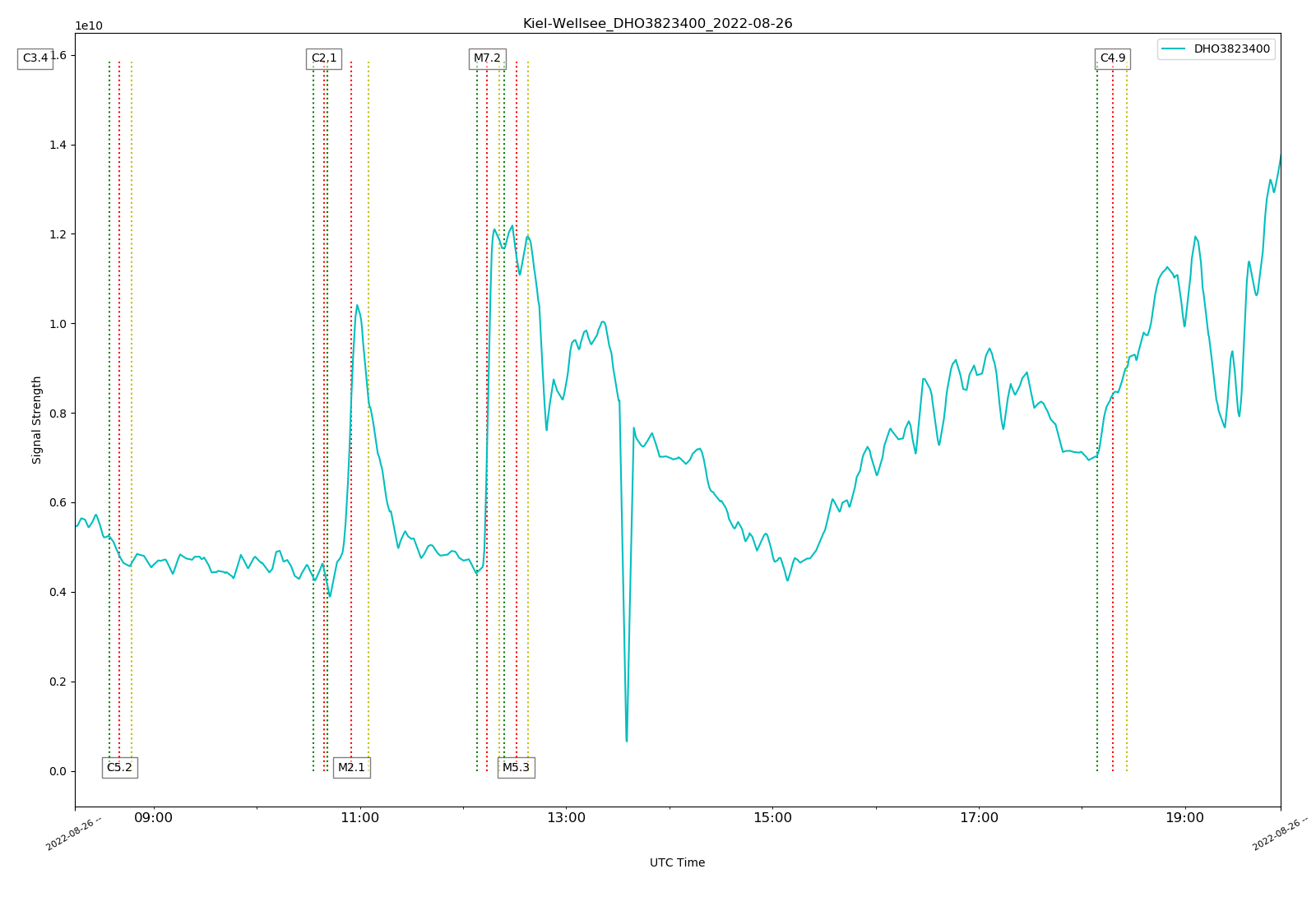Click the 0.8 y-axis tick value

pyautogui.click(x=58, y=414)
